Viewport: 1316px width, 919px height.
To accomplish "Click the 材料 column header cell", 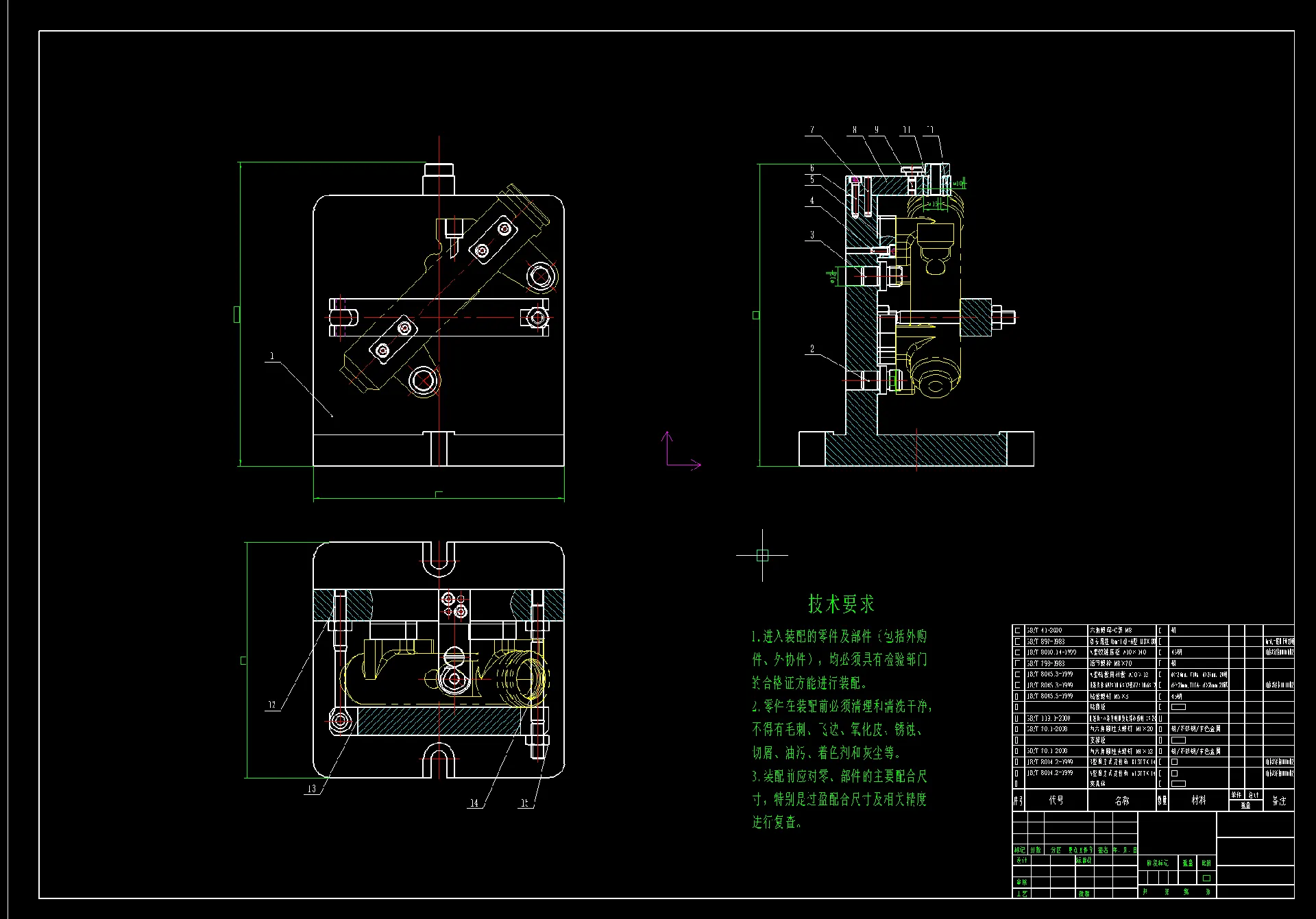I will click(1198, 800).
